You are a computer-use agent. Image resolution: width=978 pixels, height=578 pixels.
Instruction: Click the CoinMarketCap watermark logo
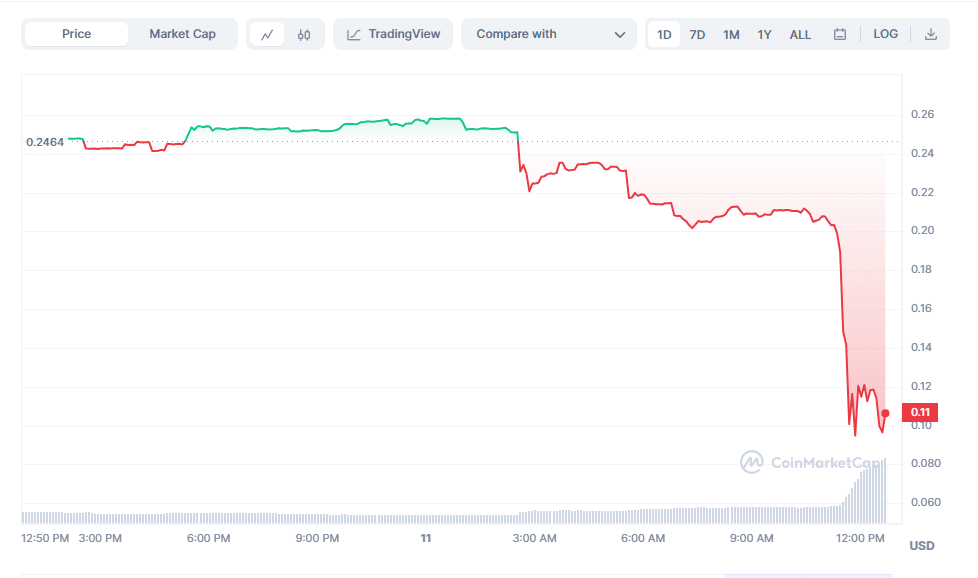pos(812,462)
